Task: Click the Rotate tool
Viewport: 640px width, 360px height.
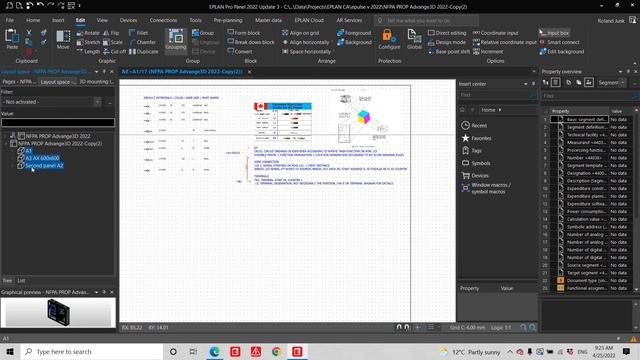Action: (88, 33)
